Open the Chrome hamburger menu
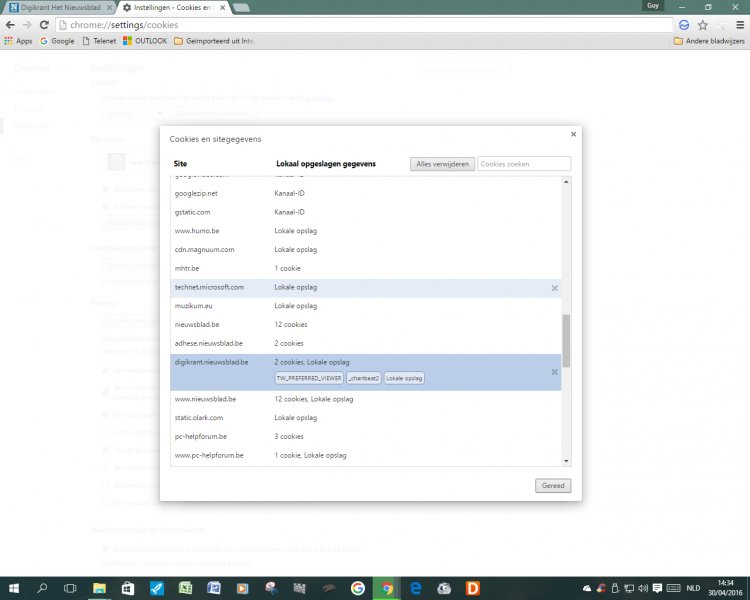Viewport: 750px width, 600px height. 738,25
